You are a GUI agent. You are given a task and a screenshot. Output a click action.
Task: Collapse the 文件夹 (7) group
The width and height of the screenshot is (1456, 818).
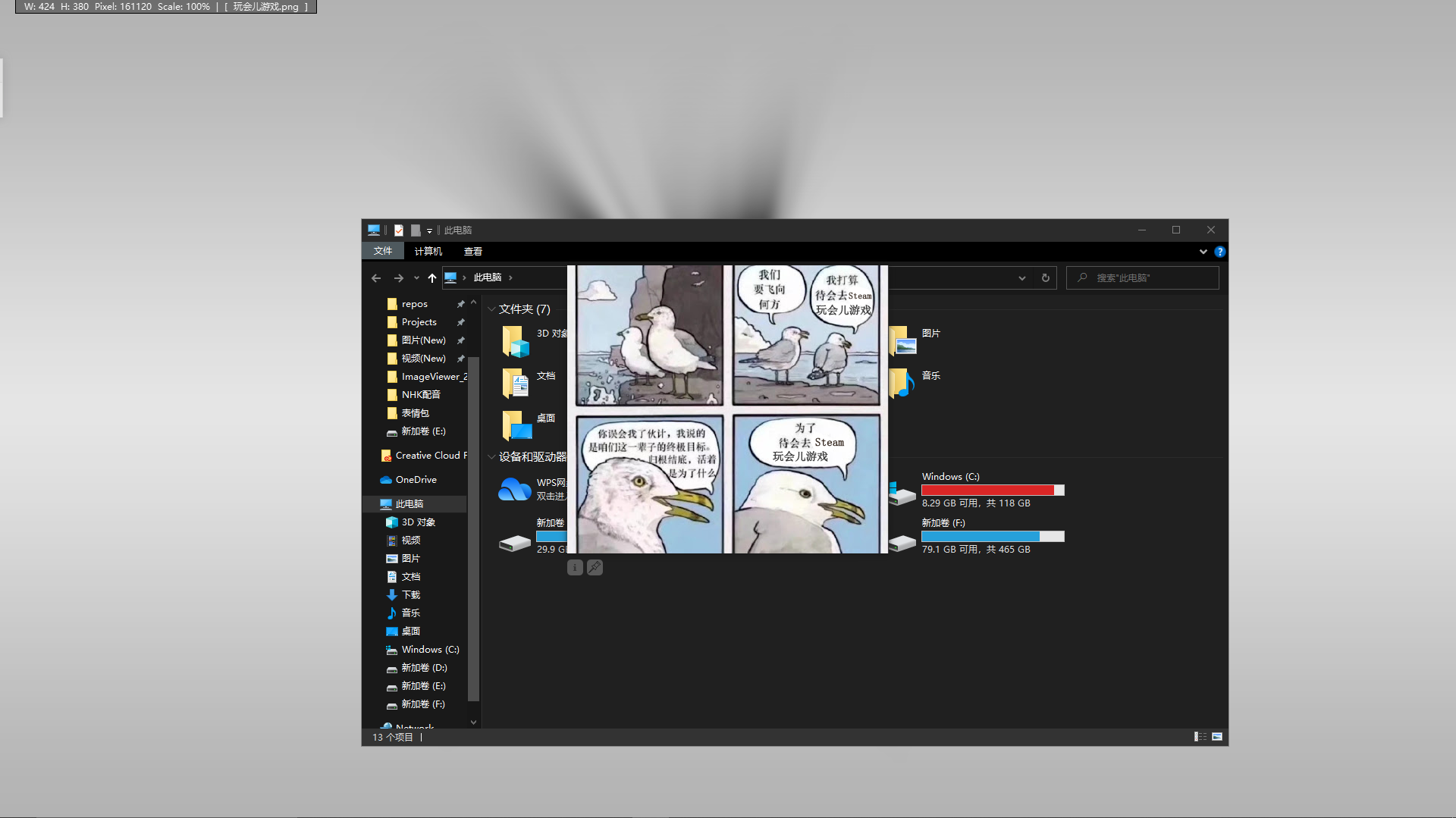tap(491, 309)
